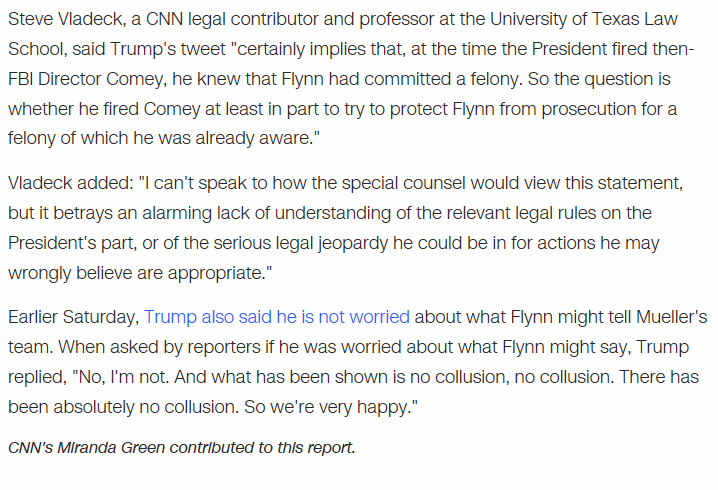The width and height of the screenshot is (718, 490).
Task: Click the name 'Steve Vladeck' opening the article
Action: click(x=65, y=19)
